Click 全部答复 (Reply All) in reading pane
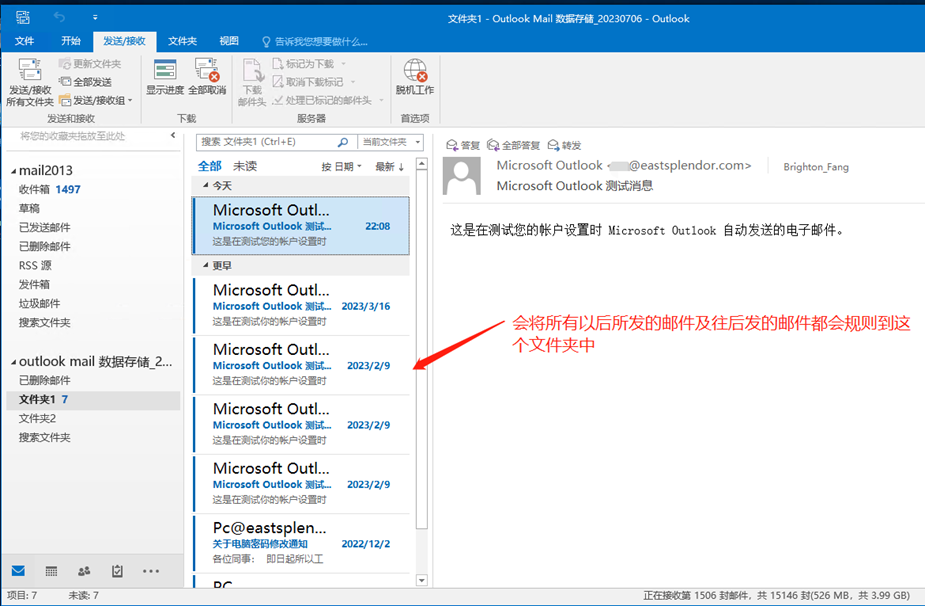The height and width of the screenshot is (606, 925). point(513,145)
